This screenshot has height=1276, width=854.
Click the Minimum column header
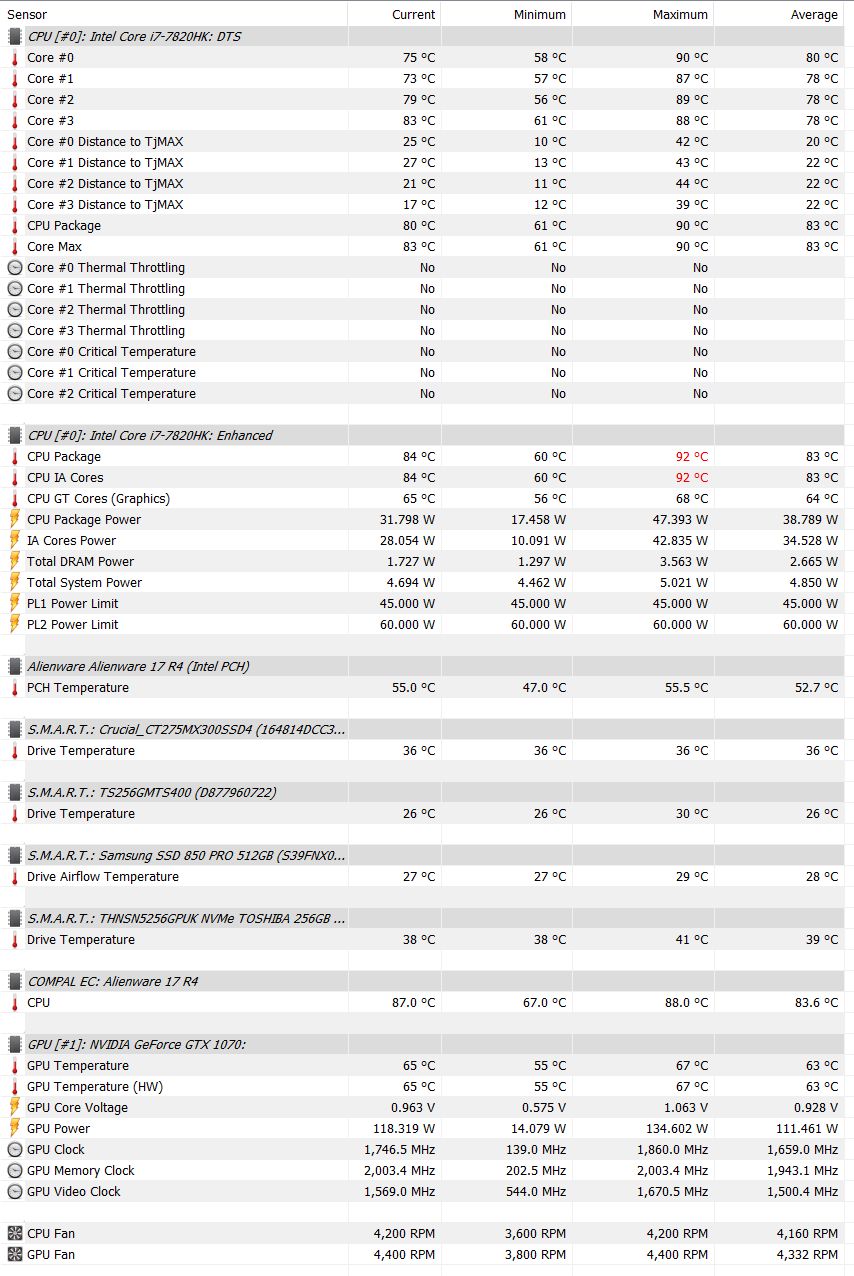541,15
